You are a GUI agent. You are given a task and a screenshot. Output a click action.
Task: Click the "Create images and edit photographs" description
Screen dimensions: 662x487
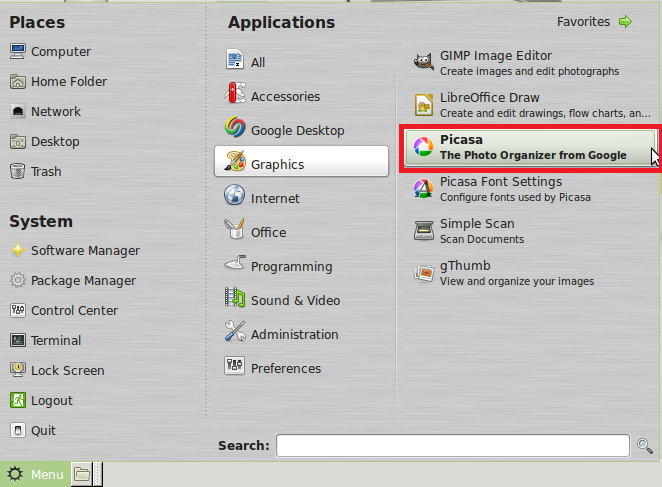click(x=529, y=71)
